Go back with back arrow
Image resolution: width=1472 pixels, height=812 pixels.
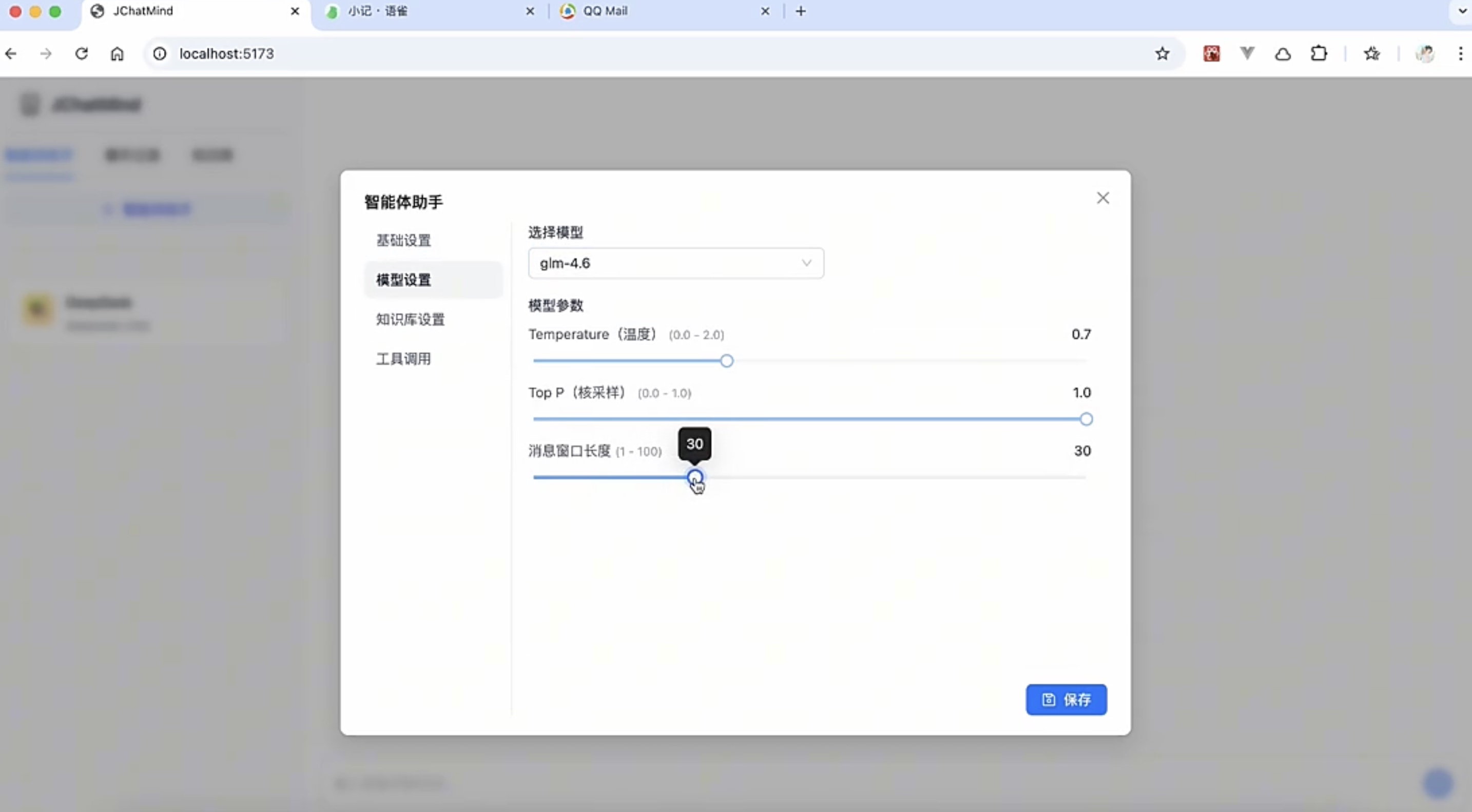pyautogui.click(x=11, y=54)
